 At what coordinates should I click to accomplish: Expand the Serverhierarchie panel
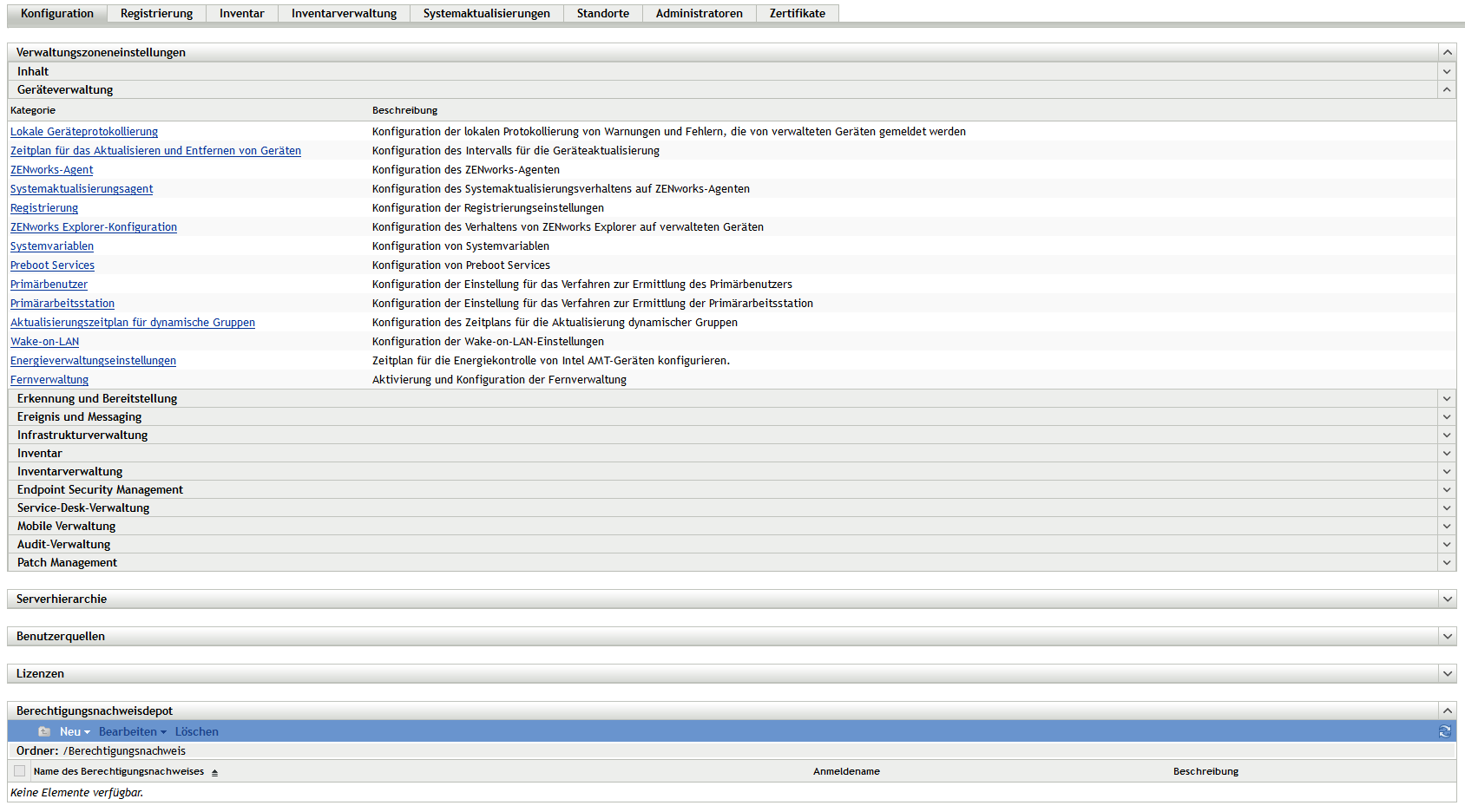(x=1447, y=599)
